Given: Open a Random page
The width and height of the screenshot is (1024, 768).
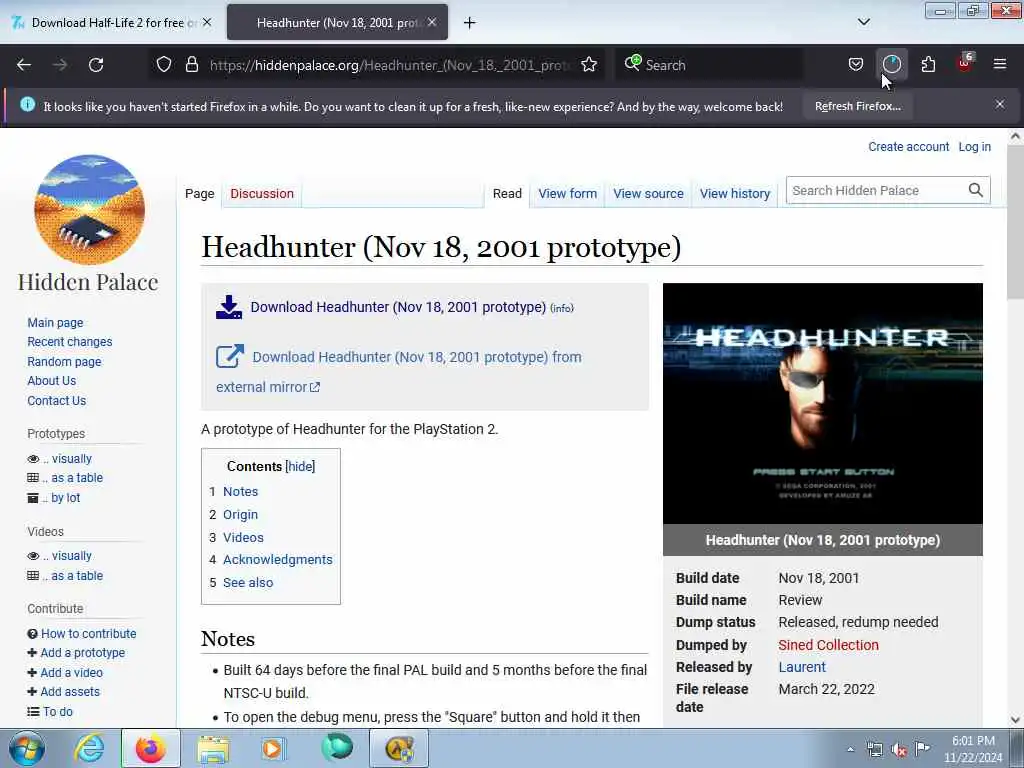Looking at the screenshot, I should [x=64, y=361].
